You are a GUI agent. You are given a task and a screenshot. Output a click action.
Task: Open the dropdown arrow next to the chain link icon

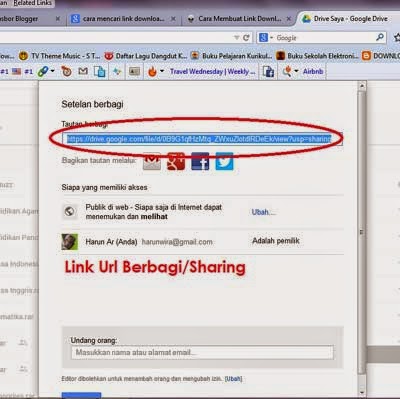pos(53,71)
